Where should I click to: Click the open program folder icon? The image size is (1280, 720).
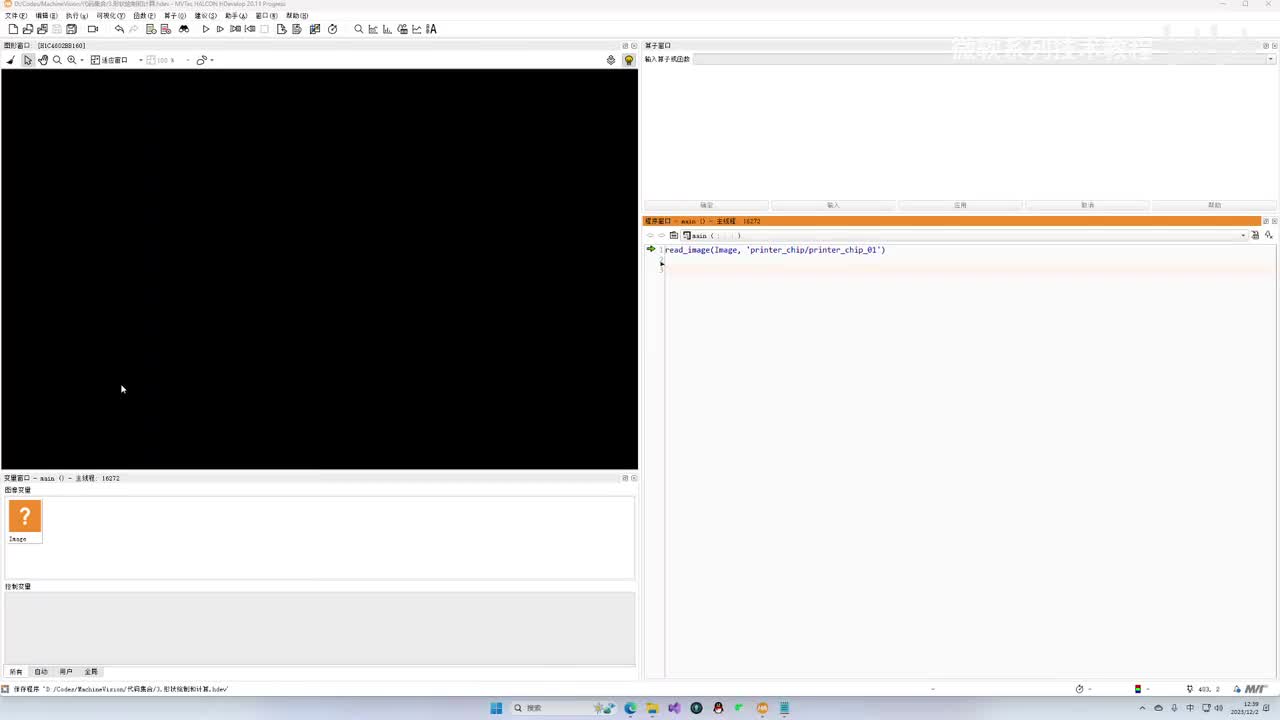(x=28, y=29)
